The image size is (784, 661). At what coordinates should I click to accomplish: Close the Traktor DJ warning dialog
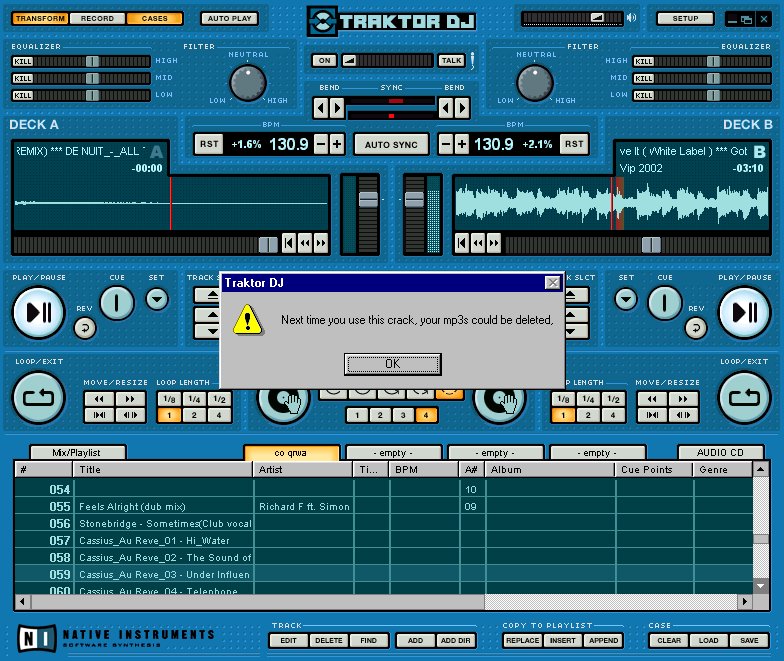point(552,283)
